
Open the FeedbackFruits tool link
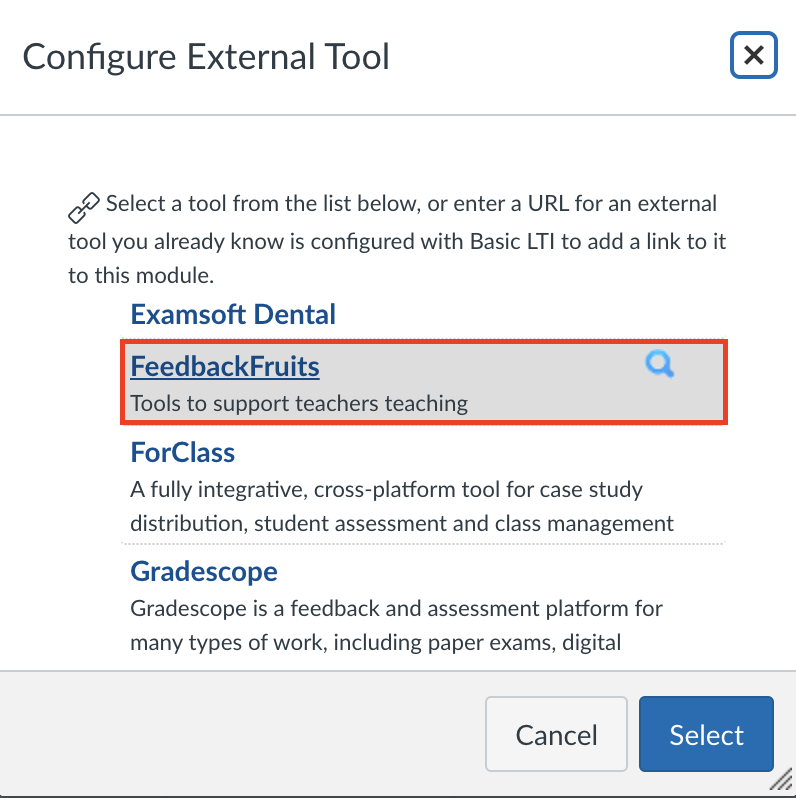tap(225, 367)
